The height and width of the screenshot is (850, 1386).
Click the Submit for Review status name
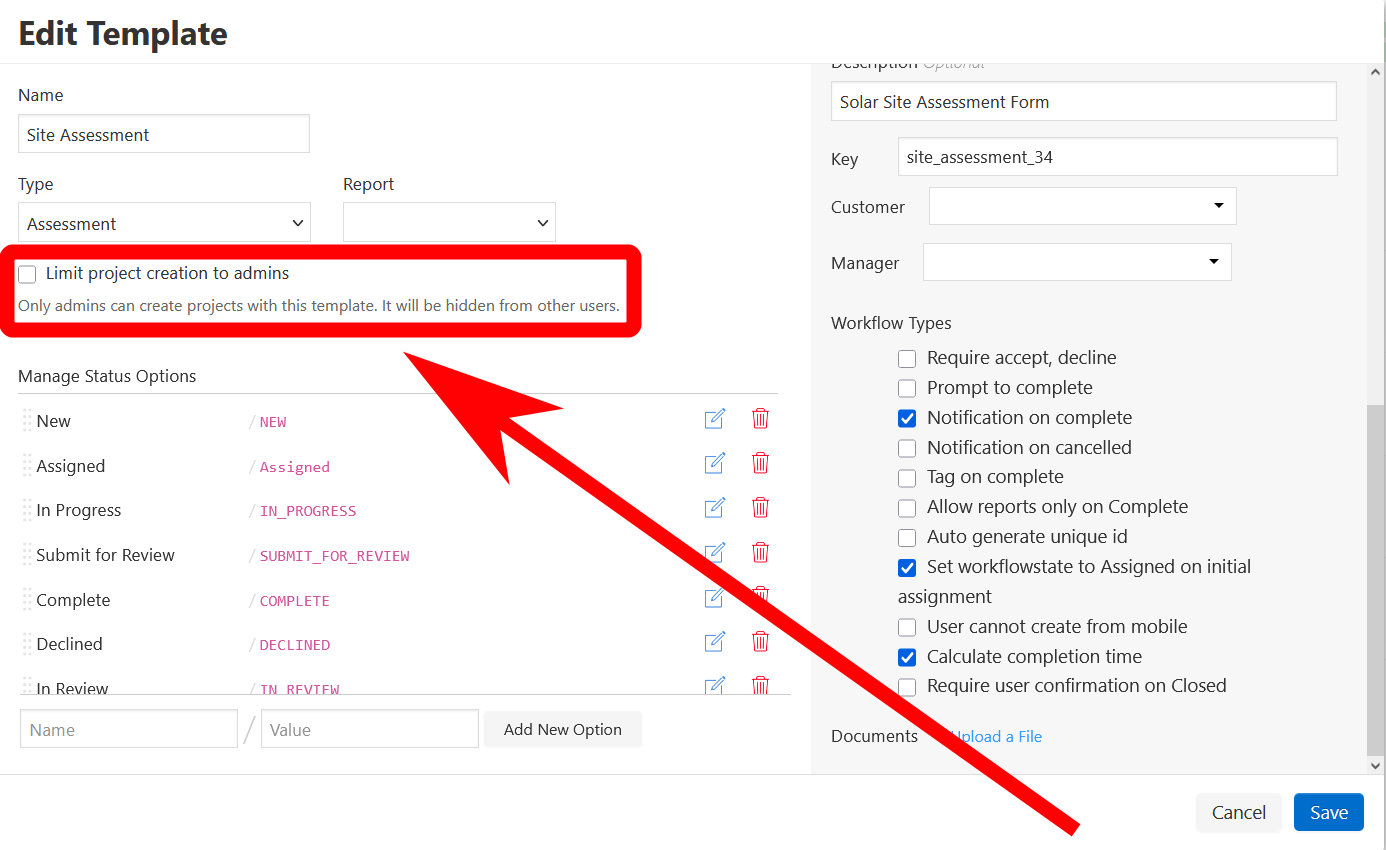105,555
